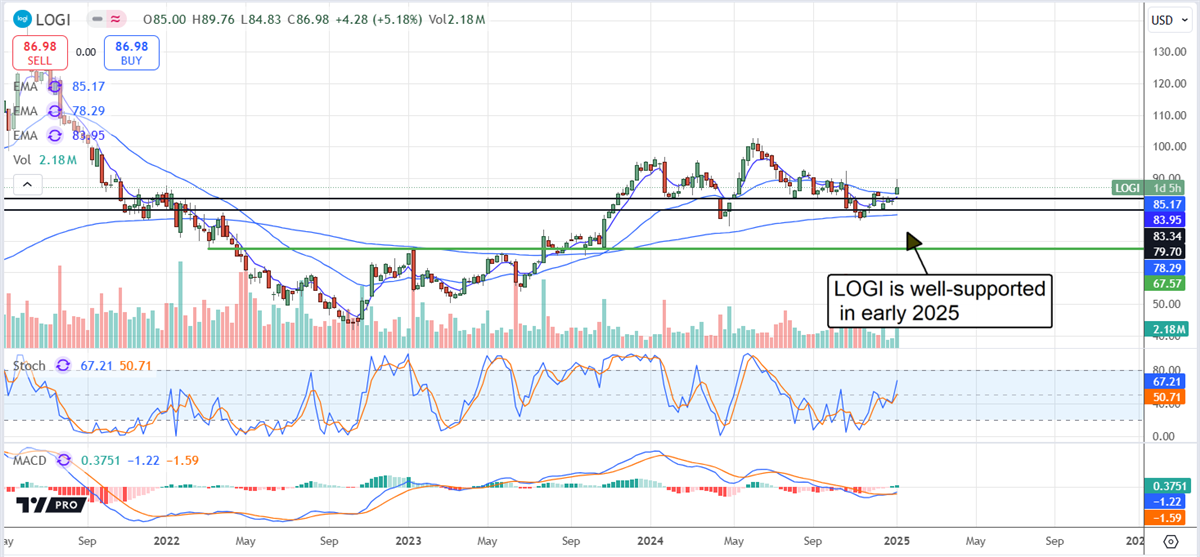Select the MACD -1.22 value in legend

tap(146, 460)
